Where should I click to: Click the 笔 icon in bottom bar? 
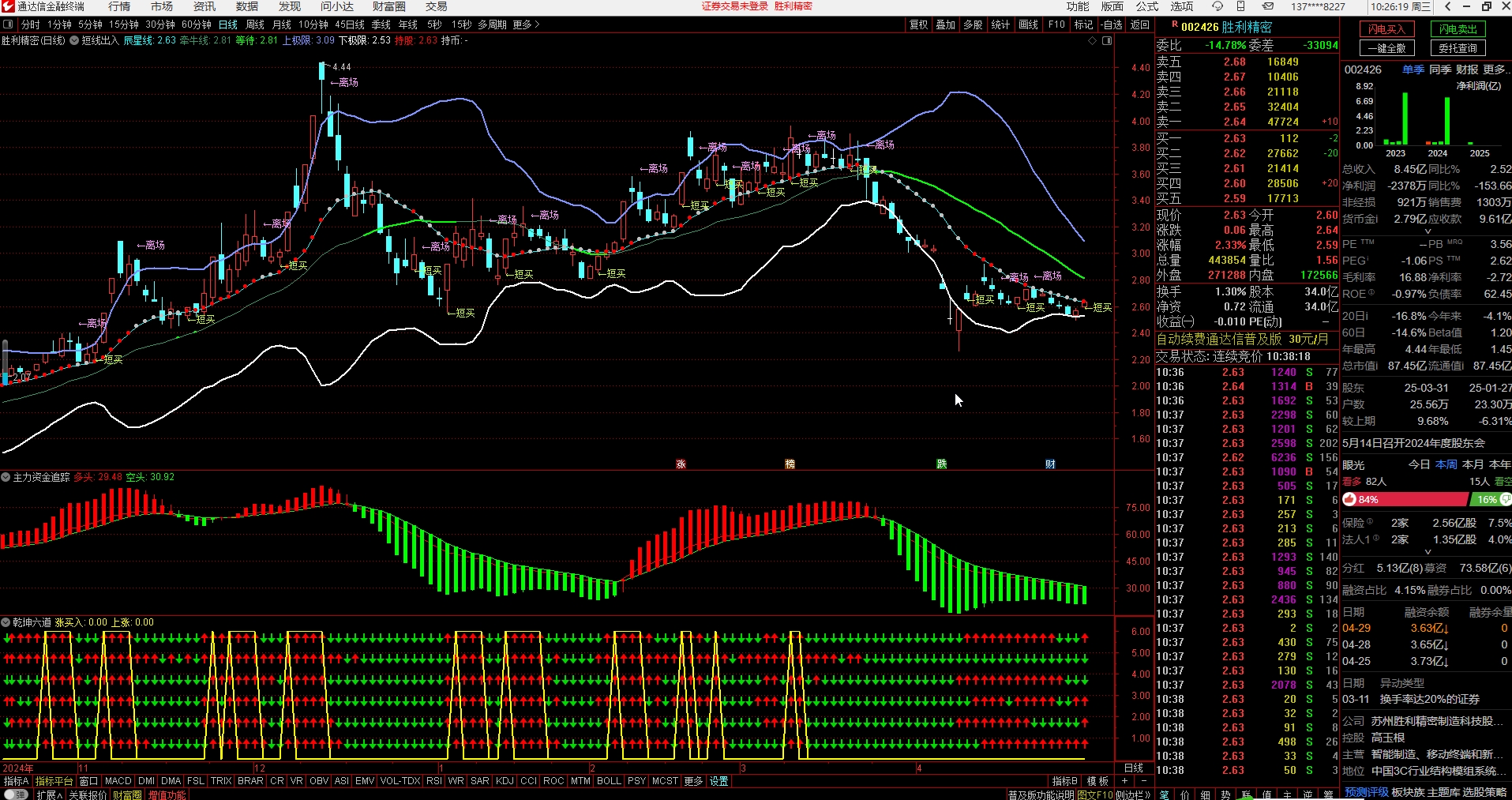coord(1165,794)
